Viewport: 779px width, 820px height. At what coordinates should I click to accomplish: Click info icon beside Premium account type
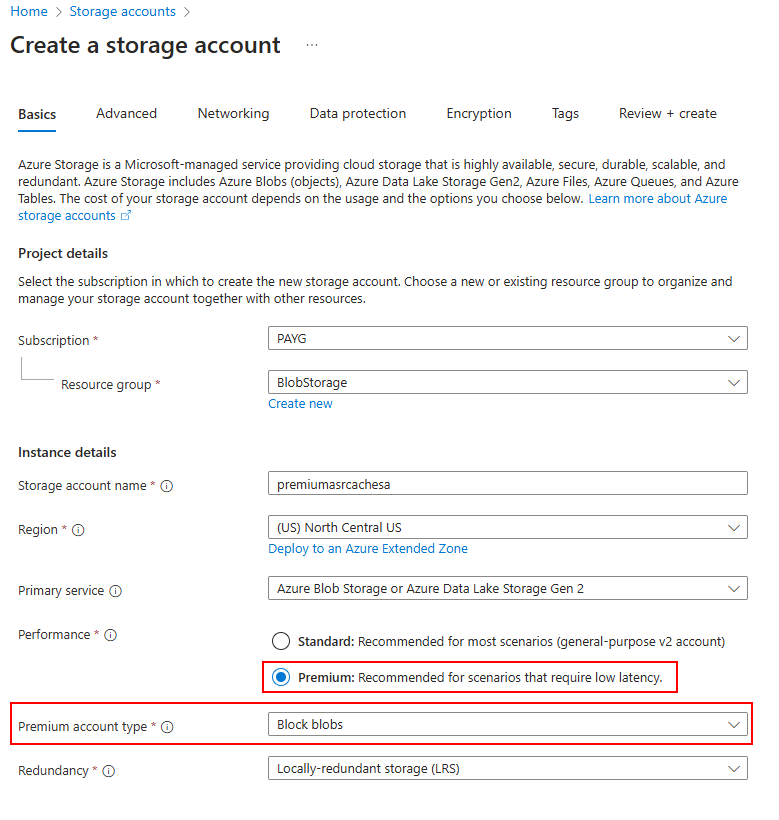coord(167,727)
